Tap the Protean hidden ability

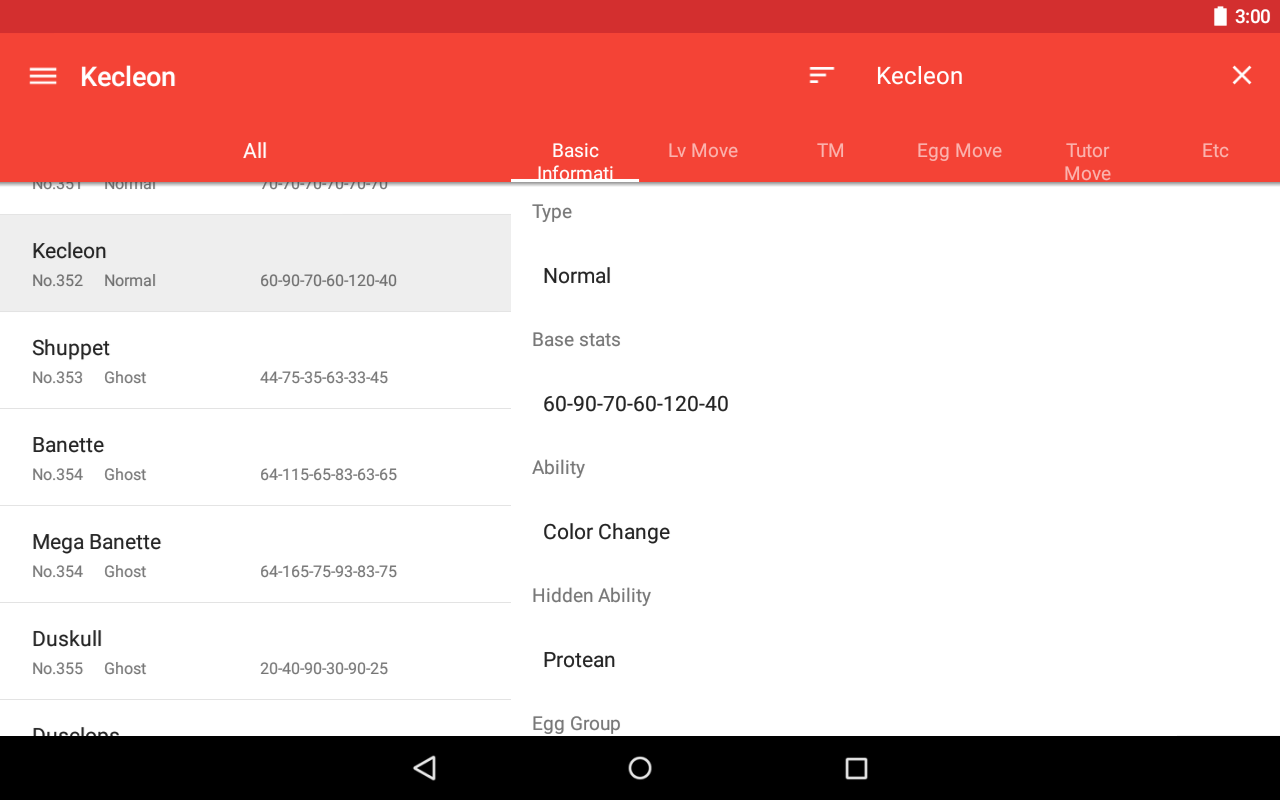click(579, 660)
